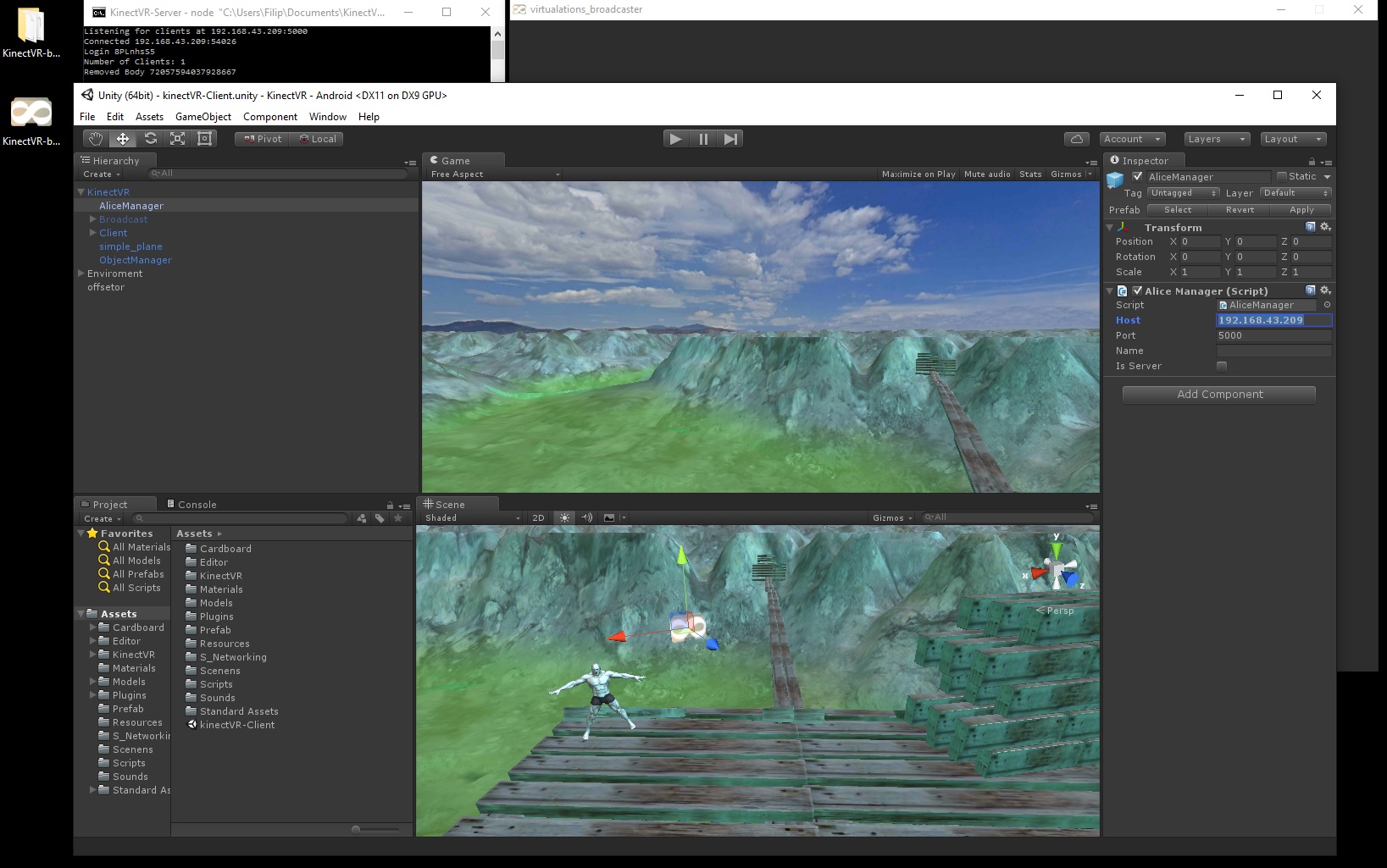Expand the Client hierarchy item

[x=93, y=233]
